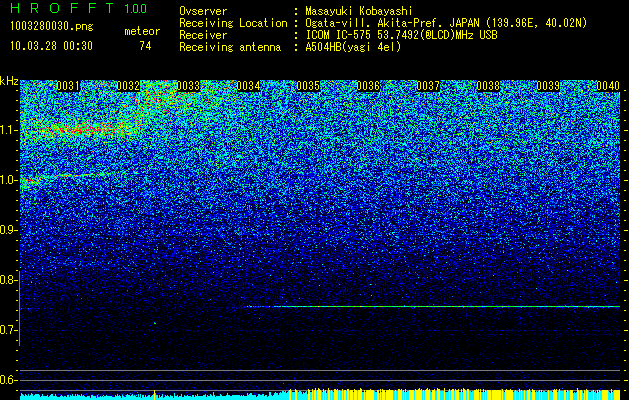Screen dimensions: 629x400
Task: Click the 1.0 kHz axis label
Action: tap(8, 180)
